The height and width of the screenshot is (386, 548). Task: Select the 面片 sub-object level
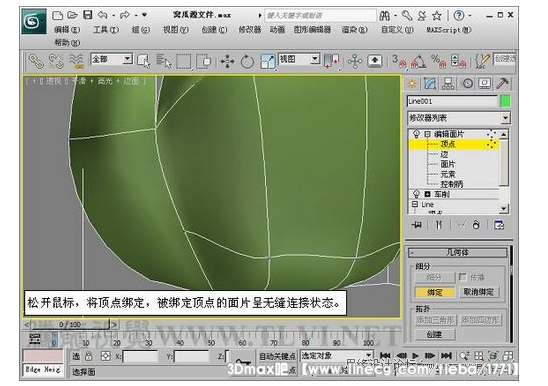pyautogui.click(x=448, y=164)
